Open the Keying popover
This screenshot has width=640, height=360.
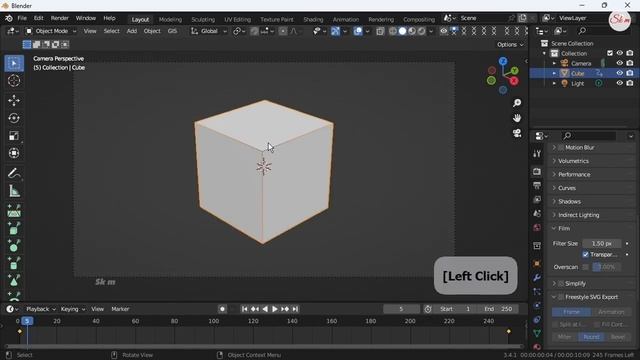pos(72,309)
